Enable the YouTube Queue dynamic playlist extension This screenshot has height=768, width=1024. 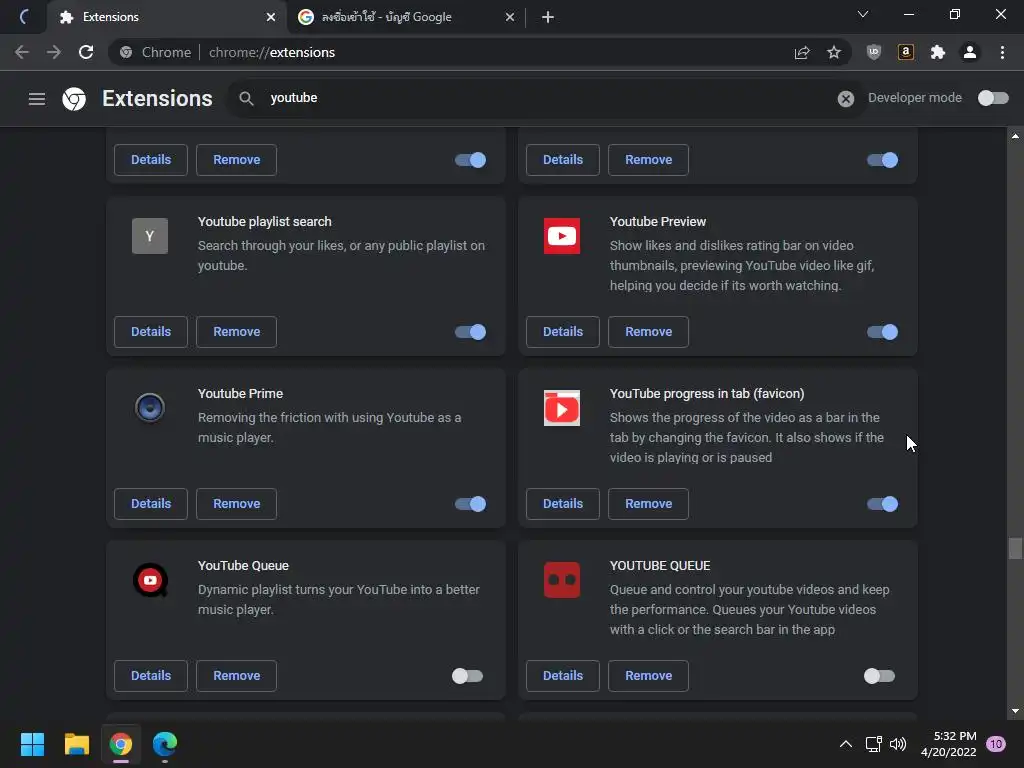[468, 676]
